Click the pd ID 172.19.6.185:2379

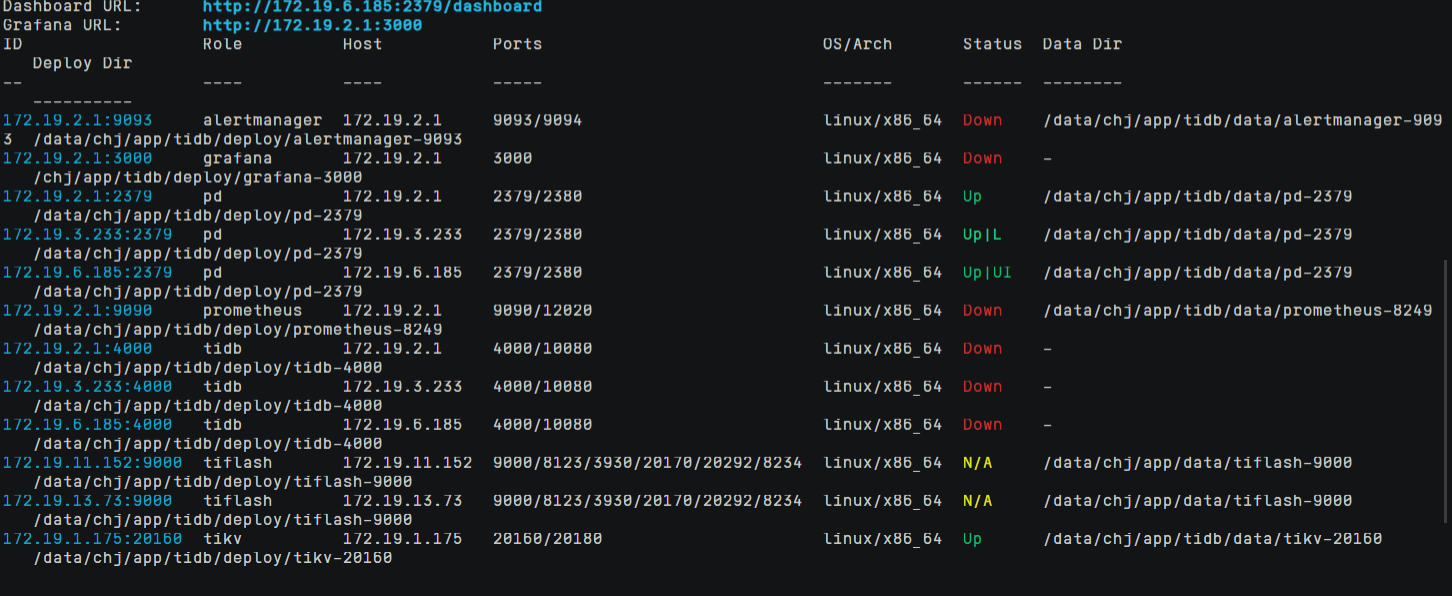87,272
